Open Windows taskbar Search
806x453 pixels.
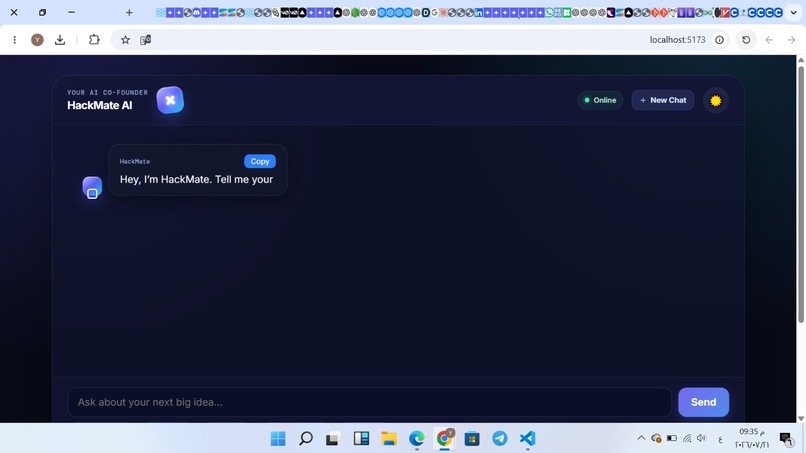click(306, 439)
